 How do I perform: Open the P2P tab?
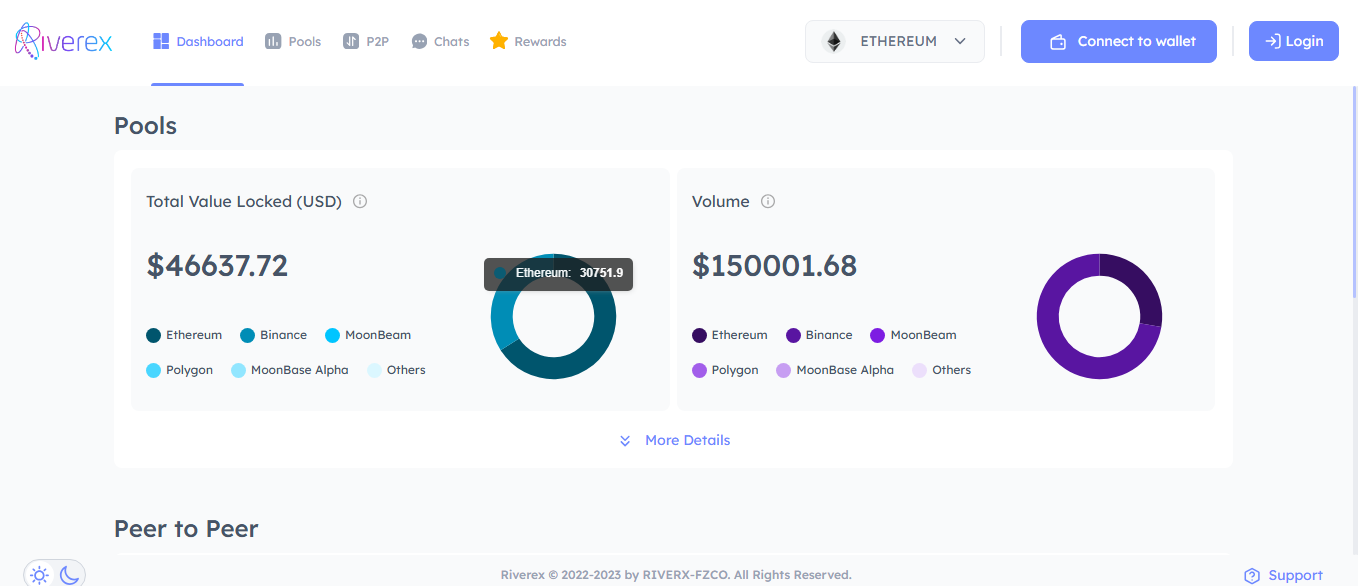[366, 42]
